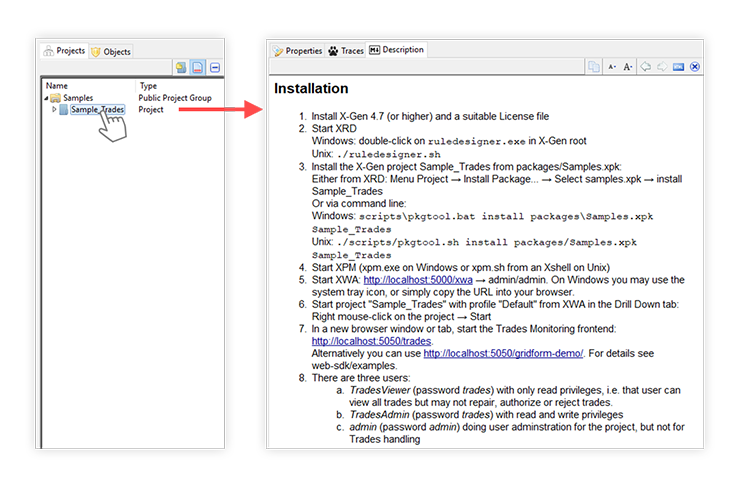Navigate forward with right arrow icon
The width and height of the screenshot is (750, 500).
(662, 67)
